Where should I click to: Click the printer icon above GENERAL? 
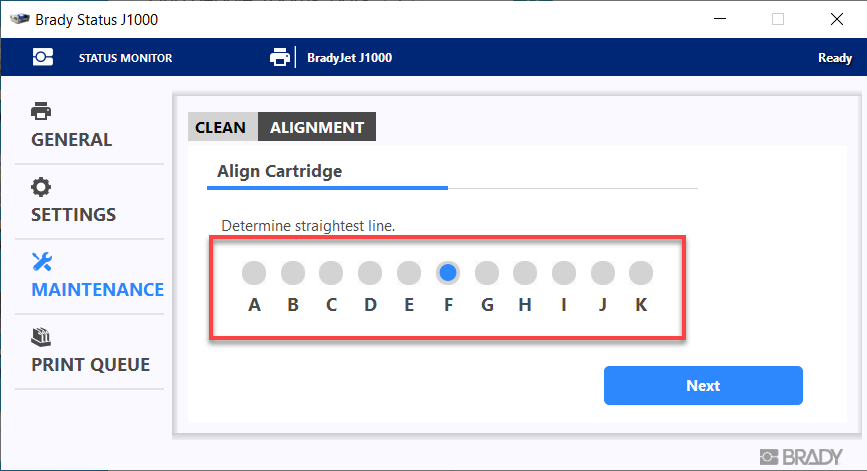coord(41,111)
